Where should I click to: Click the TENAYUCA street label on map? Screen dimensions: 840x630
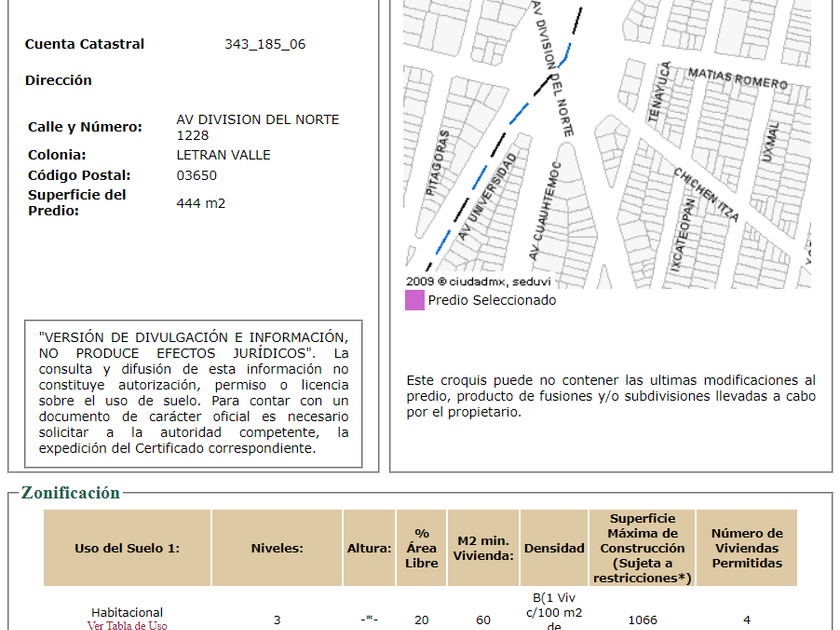point(659,92)
